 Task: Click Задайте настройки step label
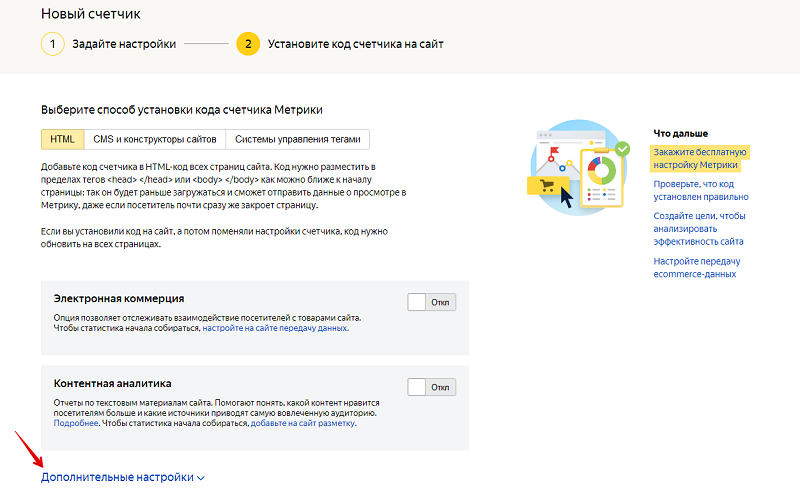pyautogui.click(x=124, y=44)
